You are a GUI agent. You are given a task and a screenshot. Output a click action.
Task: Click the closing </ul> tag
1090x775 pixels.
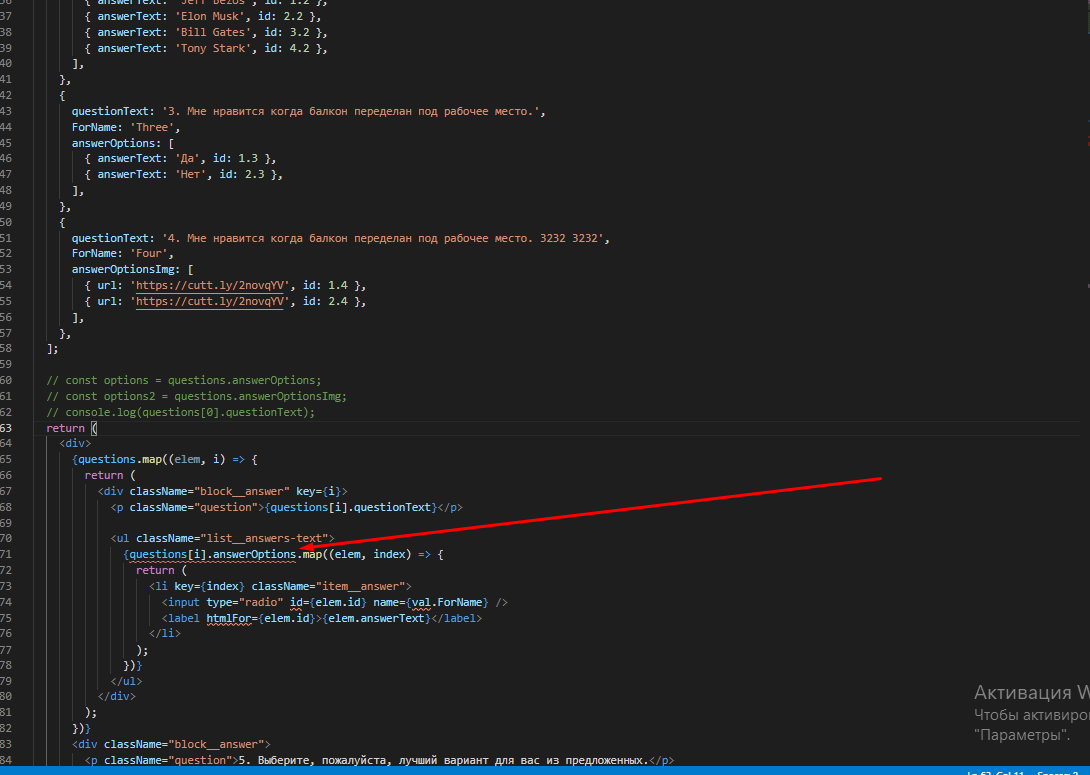(127, 682)
